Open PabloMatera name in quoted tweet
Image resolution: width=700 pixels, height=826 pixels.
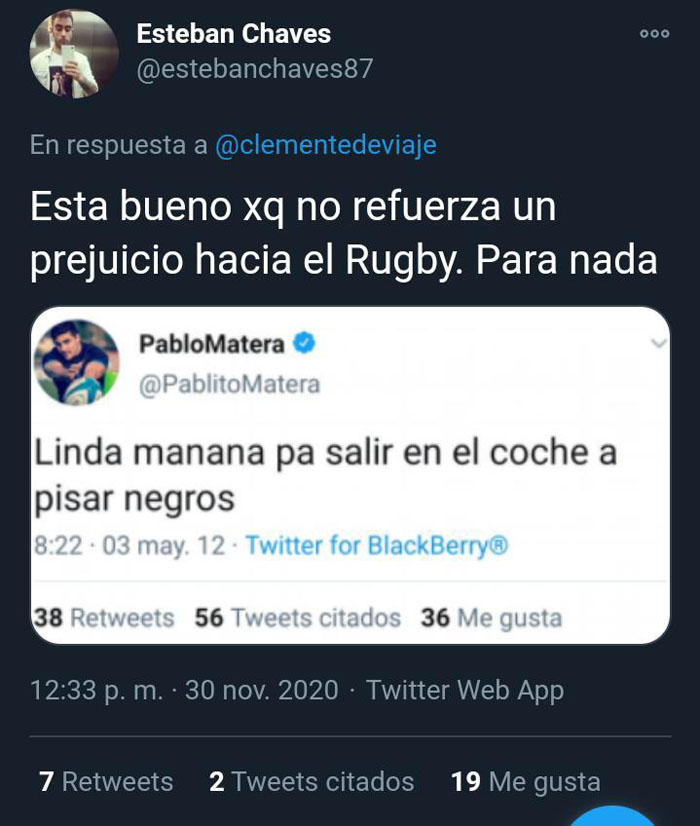point(212,344)
